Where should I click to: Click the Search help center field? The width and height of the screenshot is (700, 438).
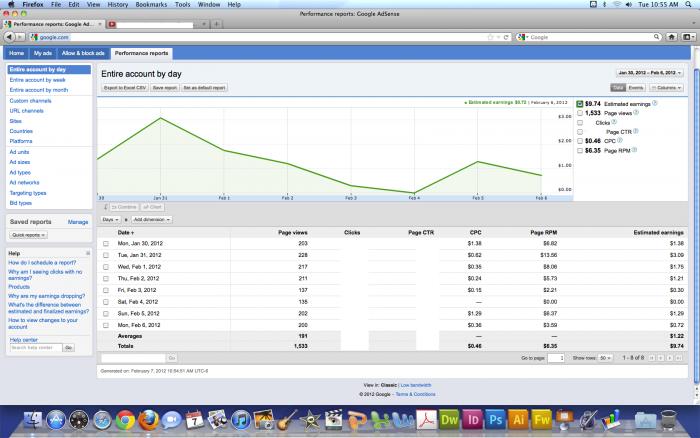36,348
